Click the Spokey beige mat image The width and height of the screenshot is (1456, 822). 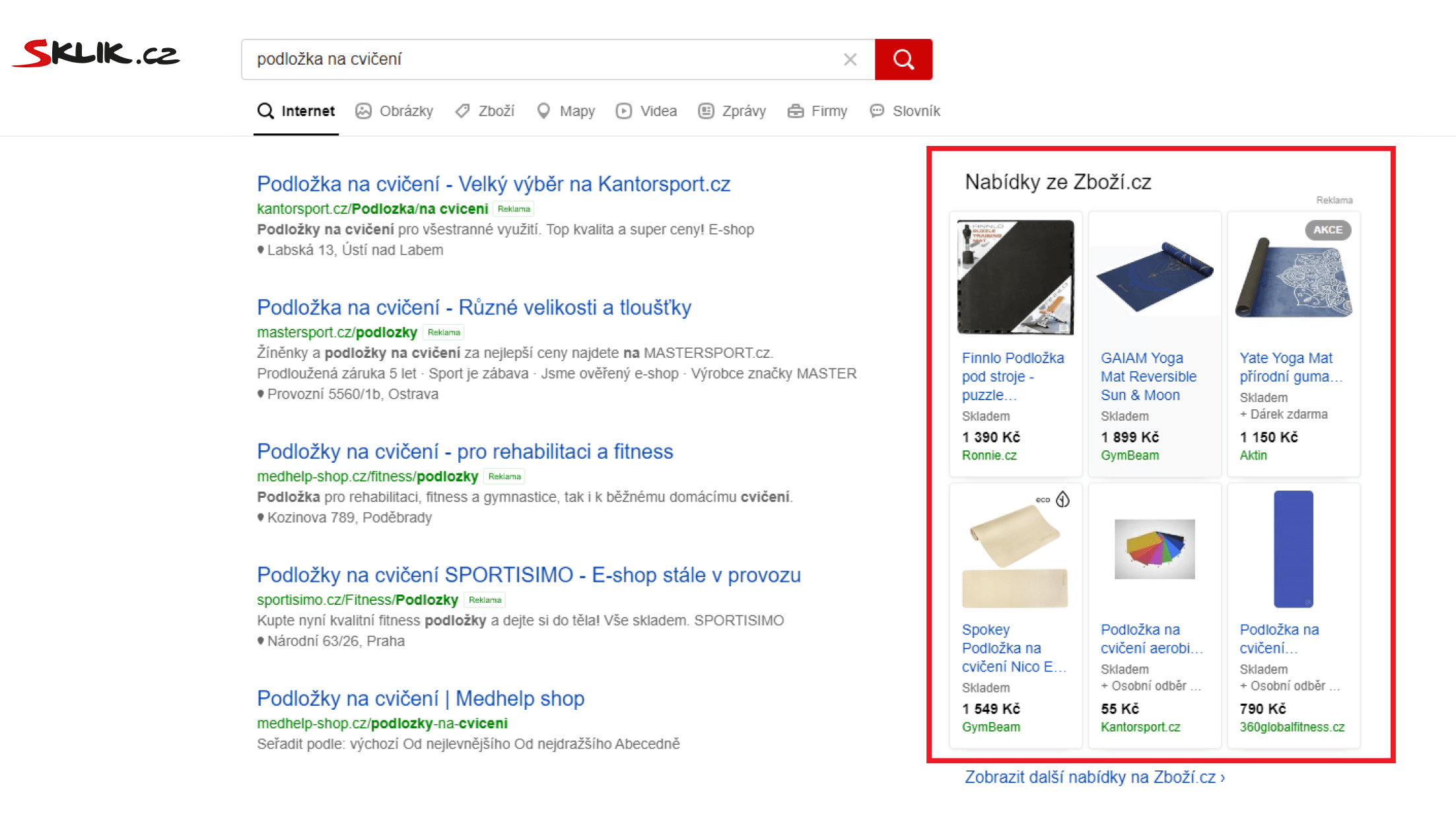[1016, 555]
